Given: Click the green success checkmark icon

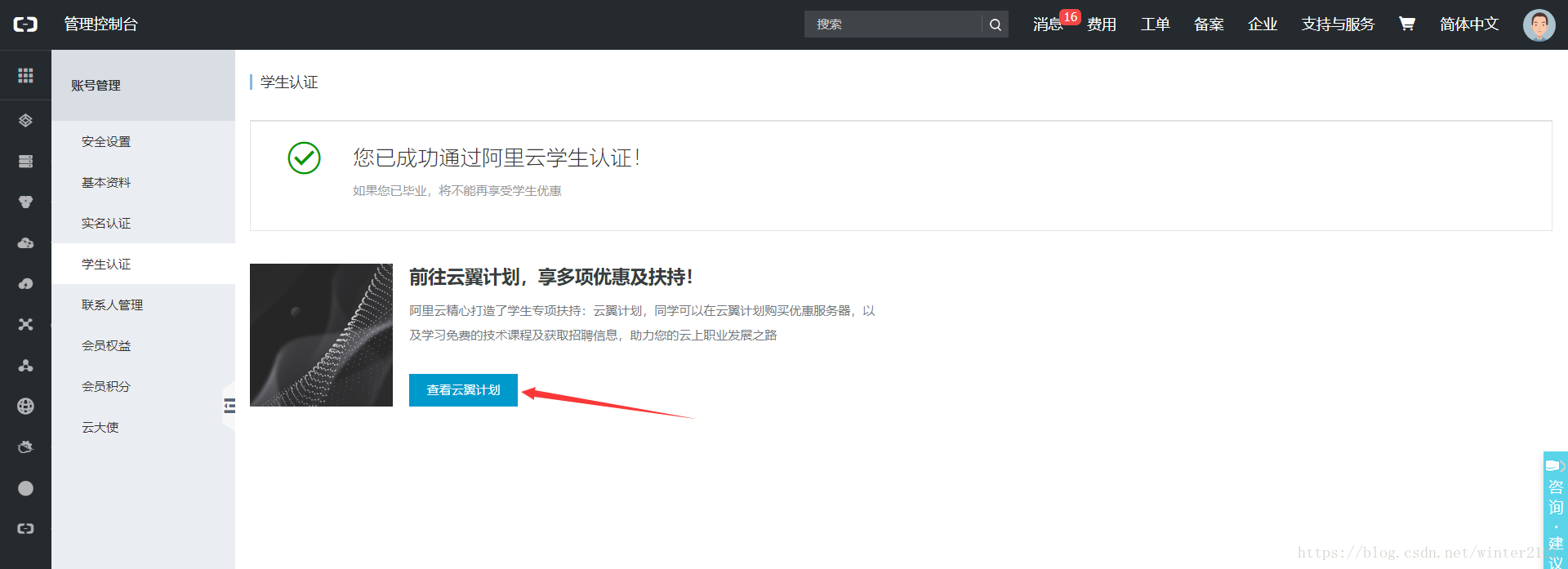Looking at the screenshot, I should pos(304,158).
